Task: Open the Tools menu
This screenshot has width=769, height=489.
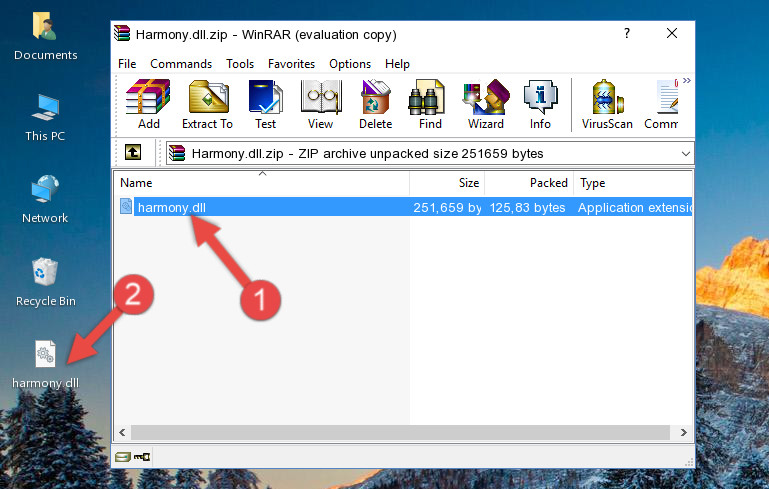Action: [x=240, y=64]
